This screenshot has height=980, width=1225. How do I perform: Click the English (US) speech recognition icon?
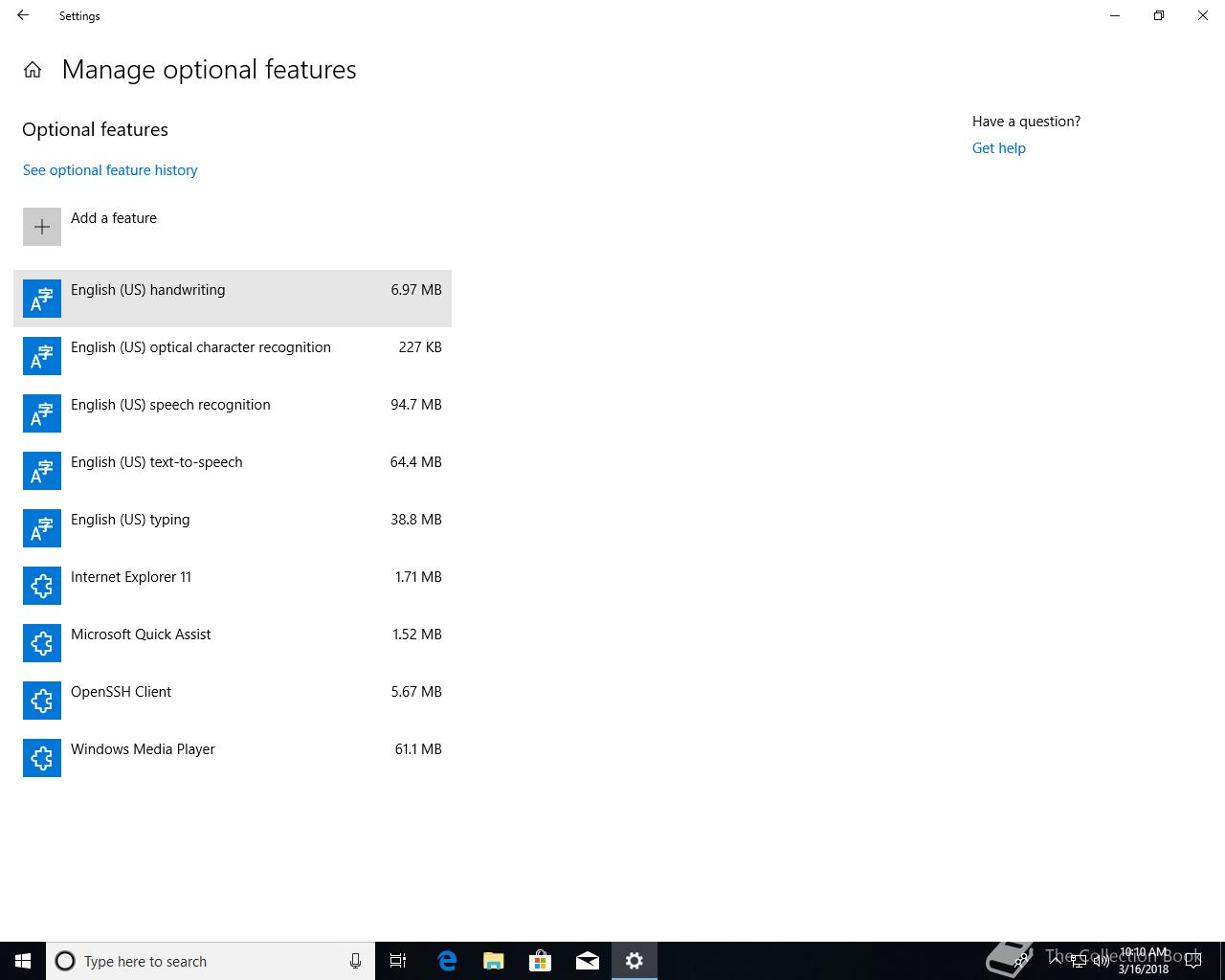42,413
